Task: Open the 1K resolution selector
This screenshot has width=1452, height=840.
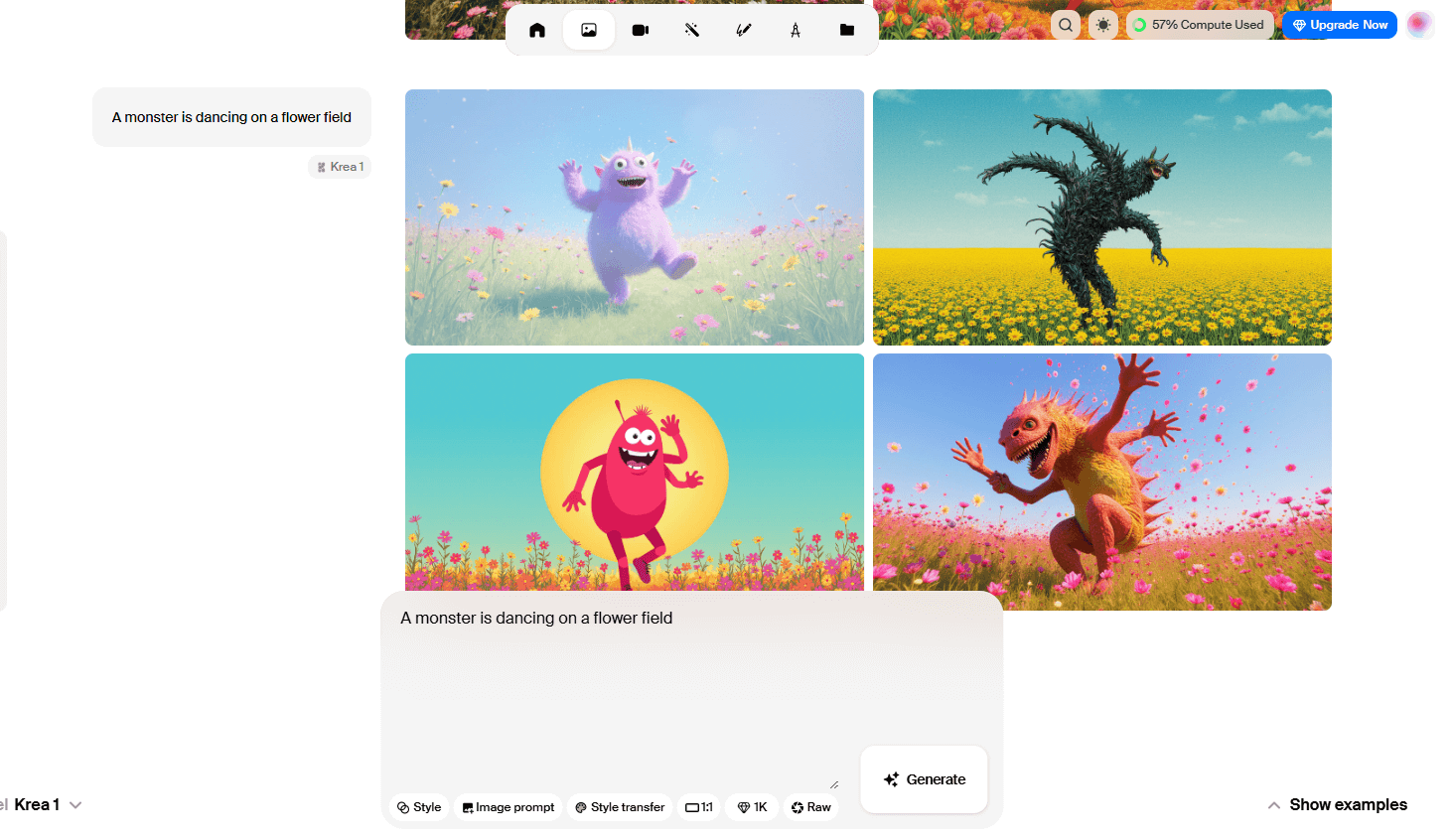Action: [753, 807]
